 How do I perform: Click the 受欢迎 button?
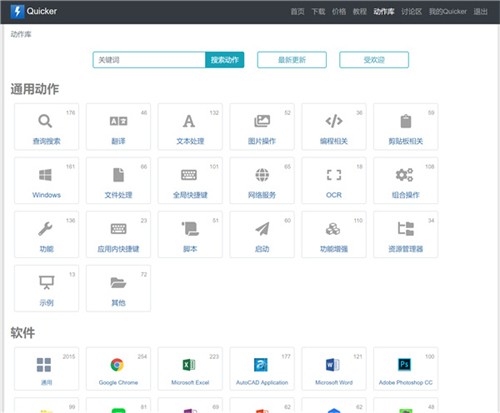pos(374,60)
